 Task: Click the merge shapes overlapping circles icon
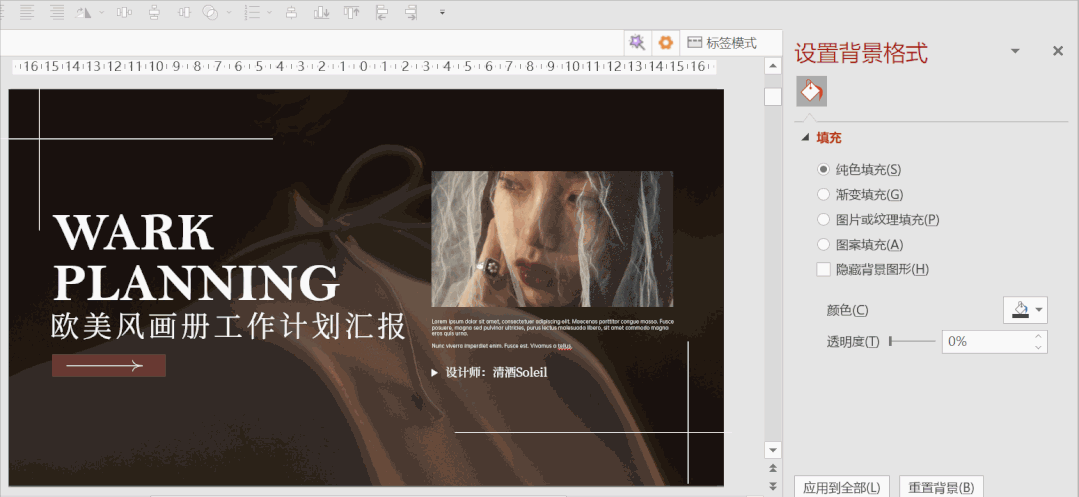click(210, 12)
